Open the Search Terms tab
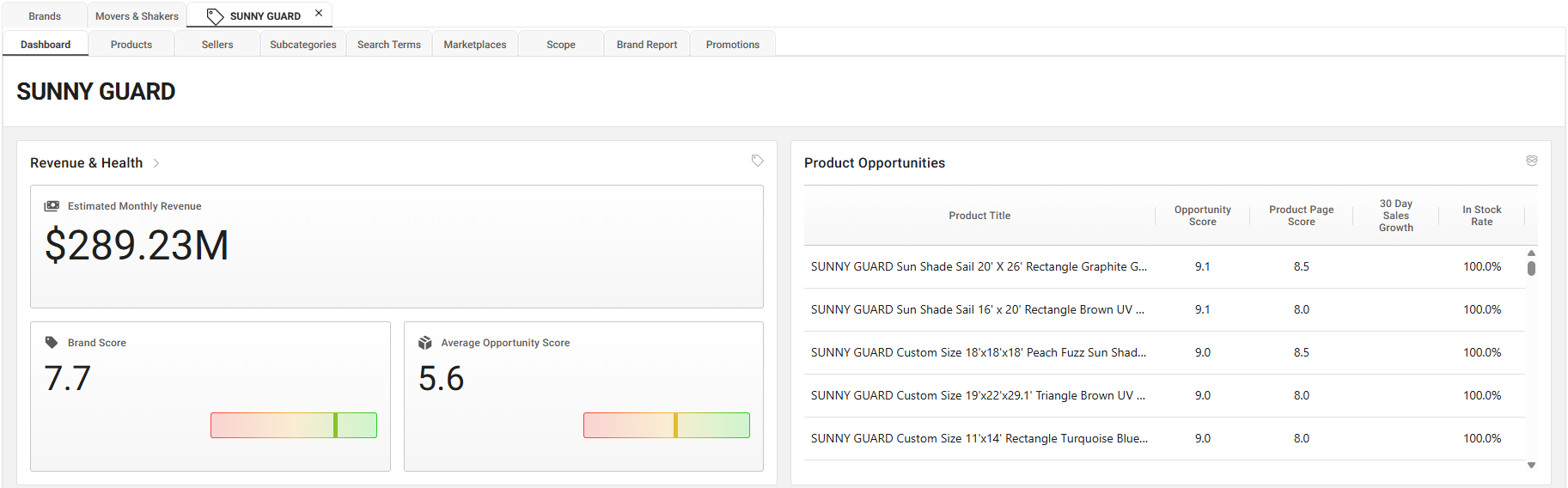Screen dimensions: 1568x488 point(389,45)
